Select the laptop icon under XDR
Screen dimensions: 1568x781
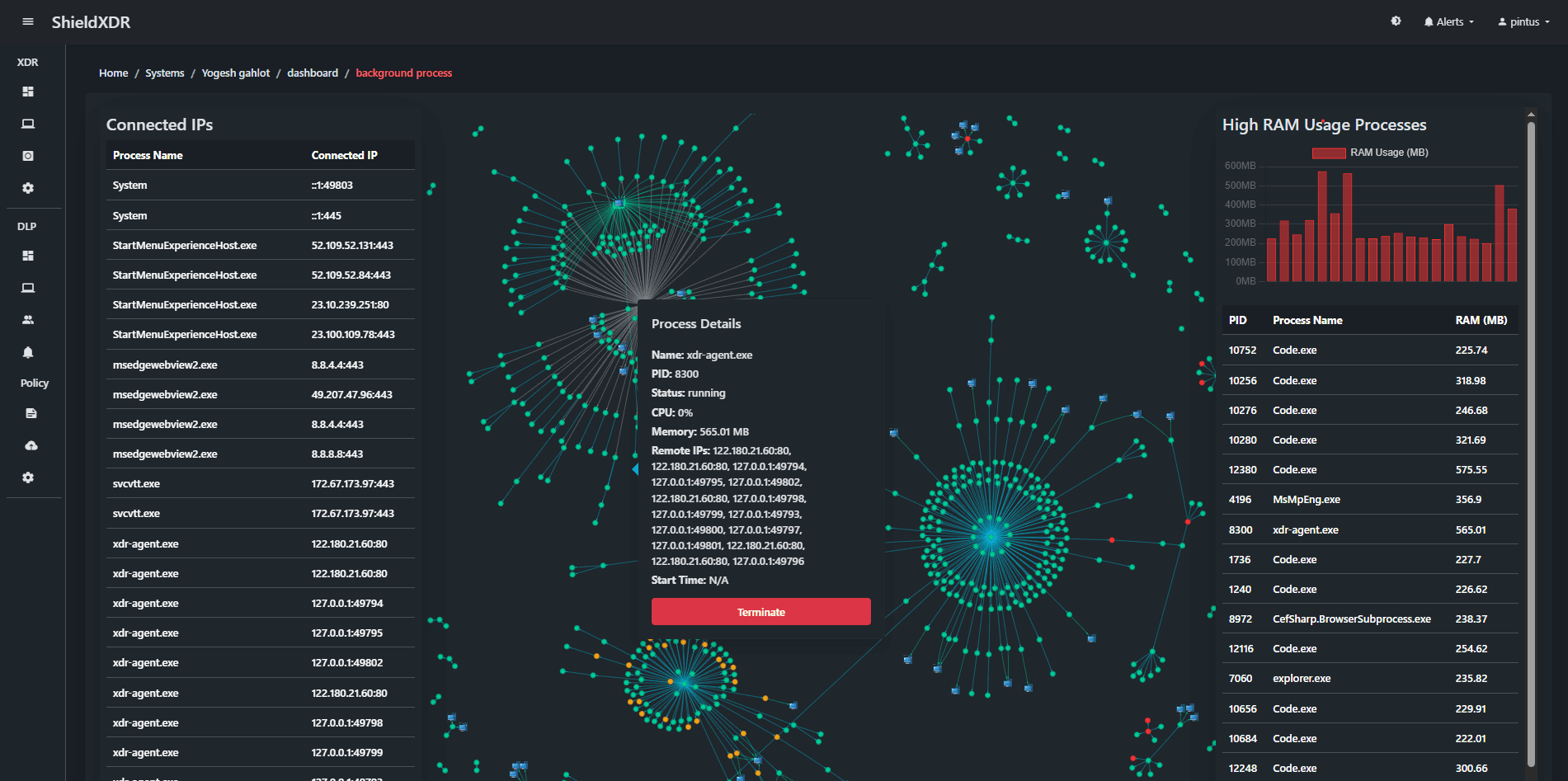tap(27, 124)
